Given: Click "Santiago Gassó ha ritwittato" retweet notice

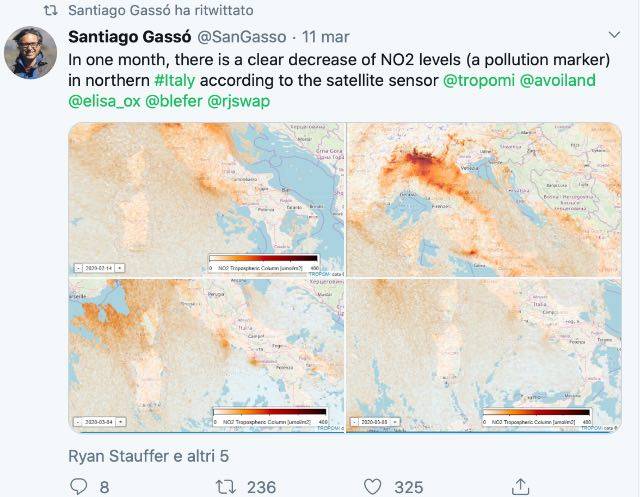Looking at the screenshot, I should pyautogui.click(x=159, y=10).
